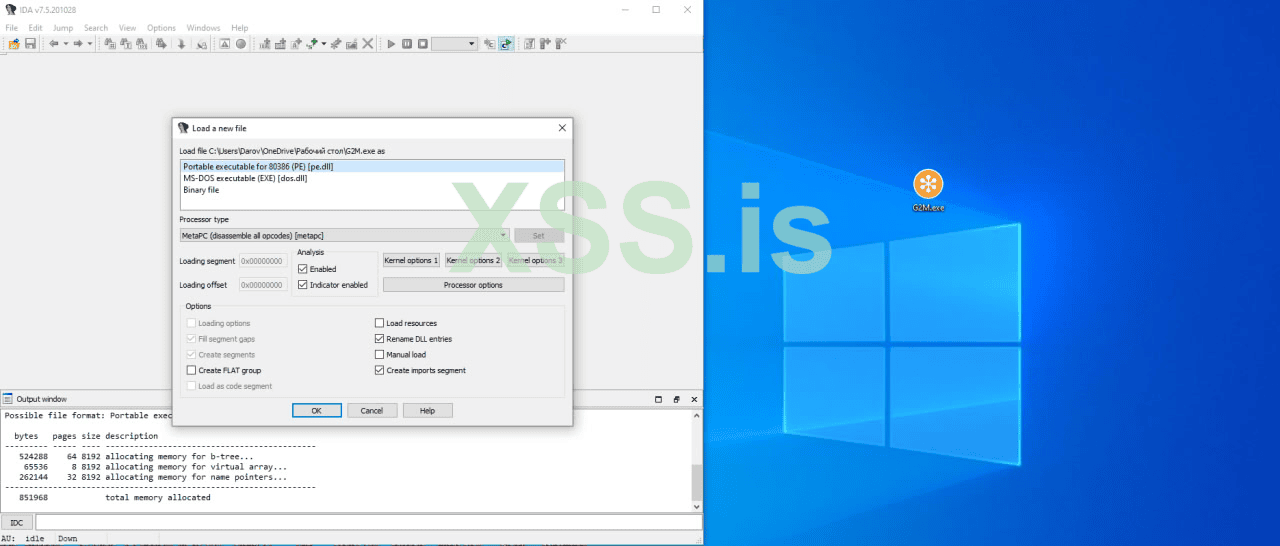Click the Output window vertical scrollbar
This screenshot has height=546, width=1280.
pyautogui.click(x=697, y=461)
